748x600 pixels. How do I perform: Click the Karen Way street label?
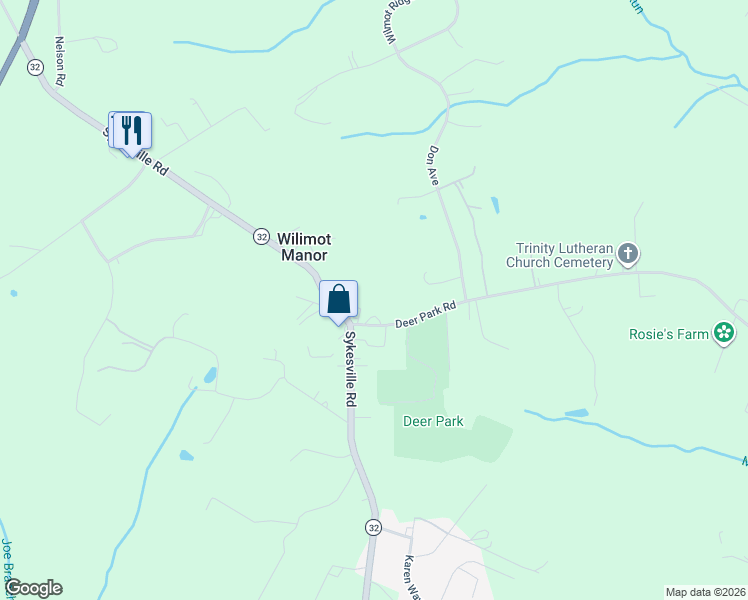pyautogui.click(x=411, y=577)
